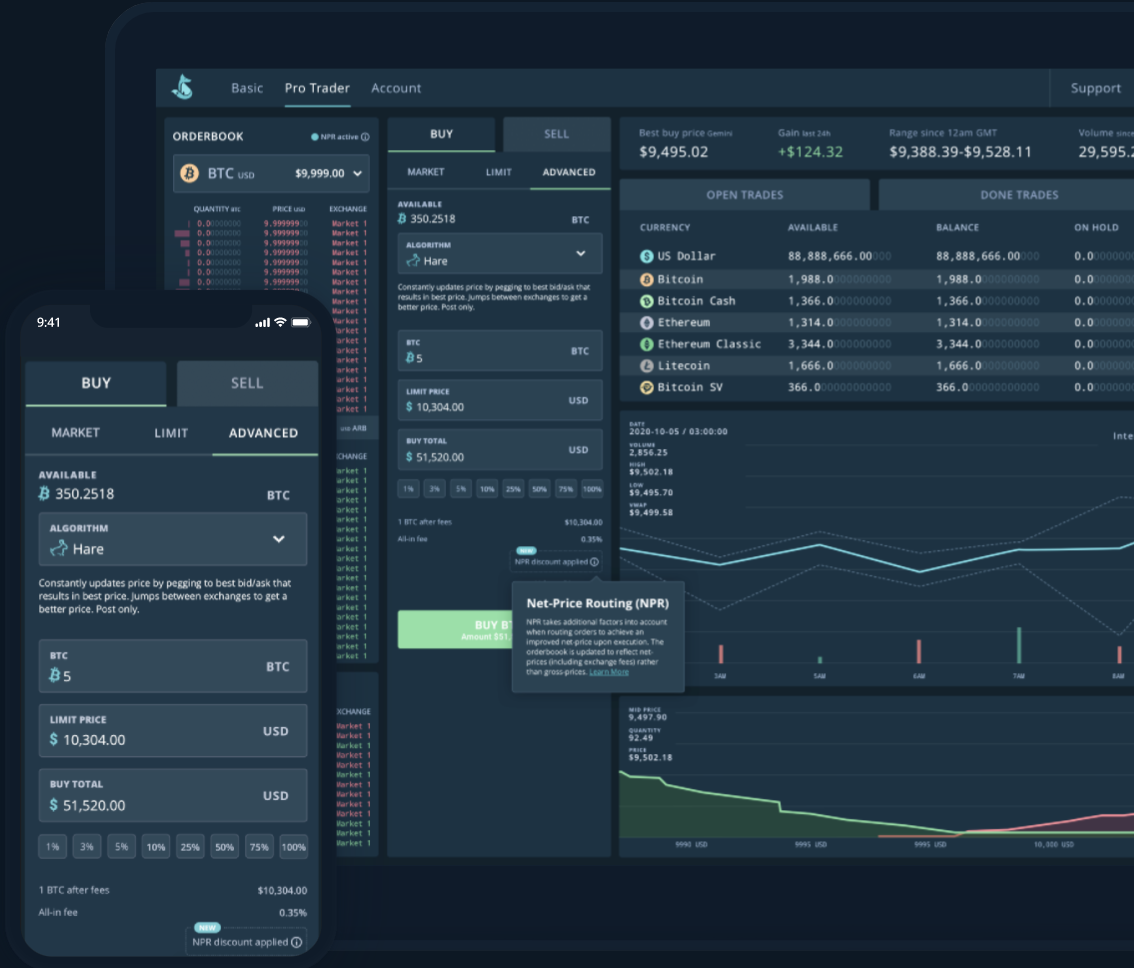This screenshot has height=968, width=1134.
Task: Tap the 100% button on the phone
Action: click(x=294, y=846)
